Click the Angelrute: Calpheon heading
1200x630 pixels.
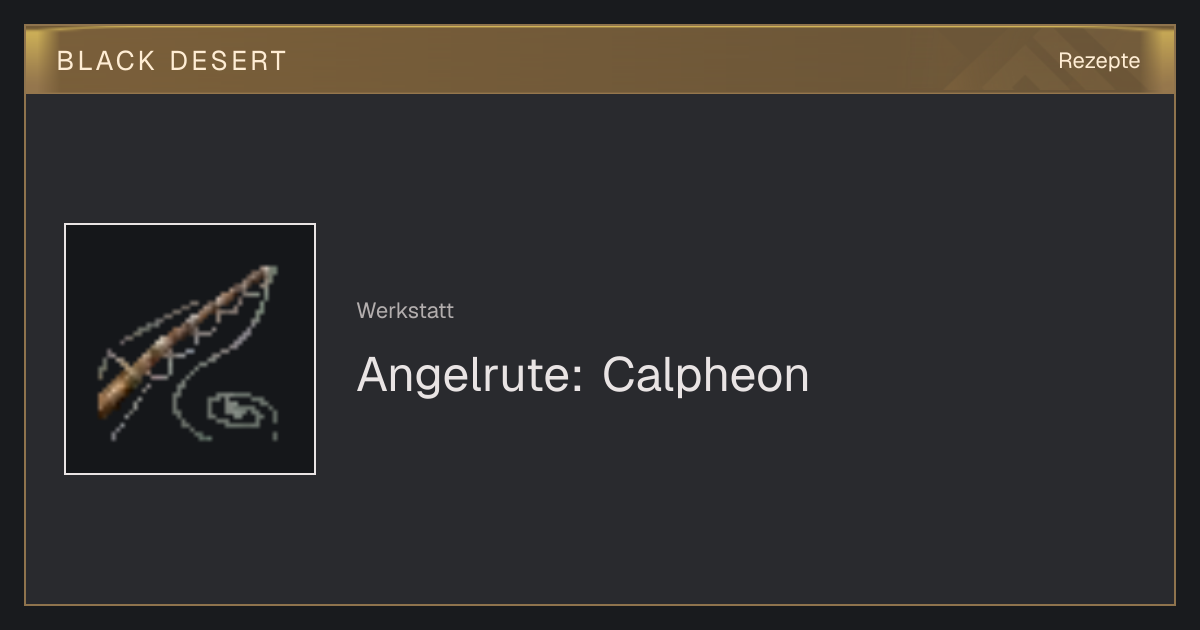tap(583, 375)
